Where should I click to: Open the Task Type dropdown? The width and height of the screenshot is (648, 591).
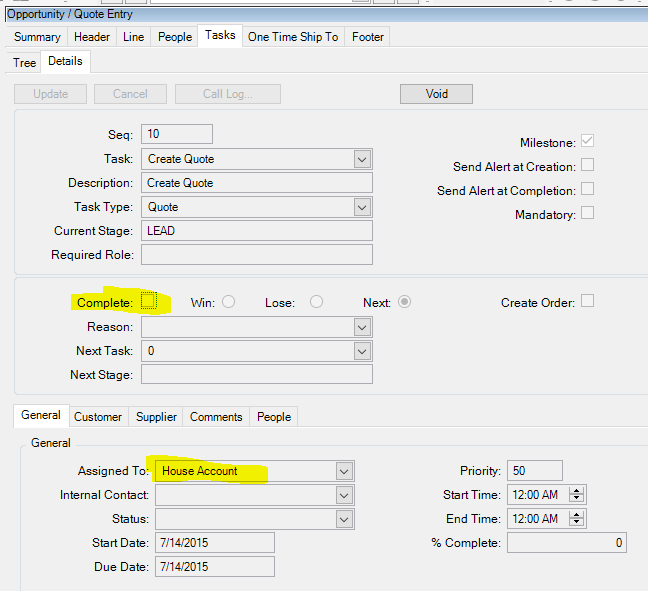[x=362, y=207]
